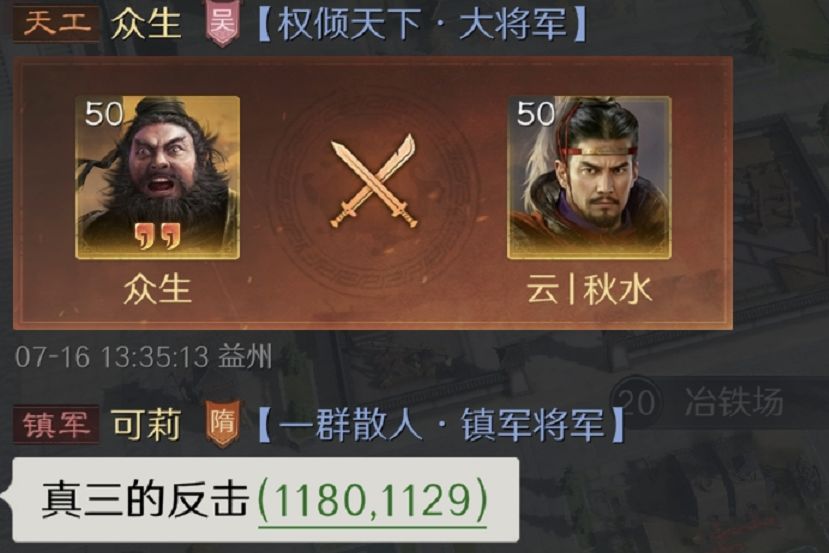Open title 权倾天下·大将军
This screenshot has width=829, height=553.
[x=422, y=24]
